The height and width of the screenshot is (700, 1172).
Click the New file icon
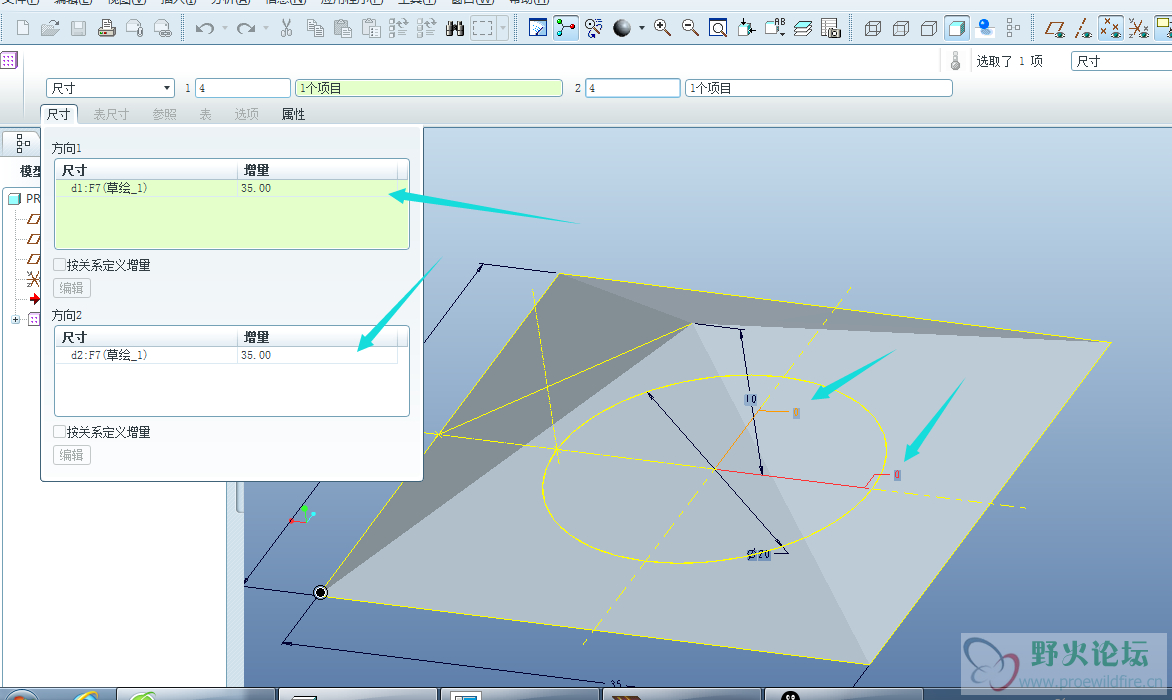coord(22,28)
